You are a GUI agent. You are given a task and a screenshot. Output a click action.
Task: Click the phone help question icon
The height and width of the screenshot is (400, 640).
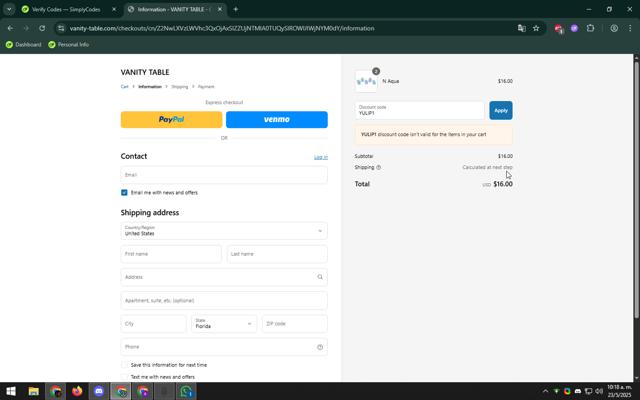click(x=320, y=347)
